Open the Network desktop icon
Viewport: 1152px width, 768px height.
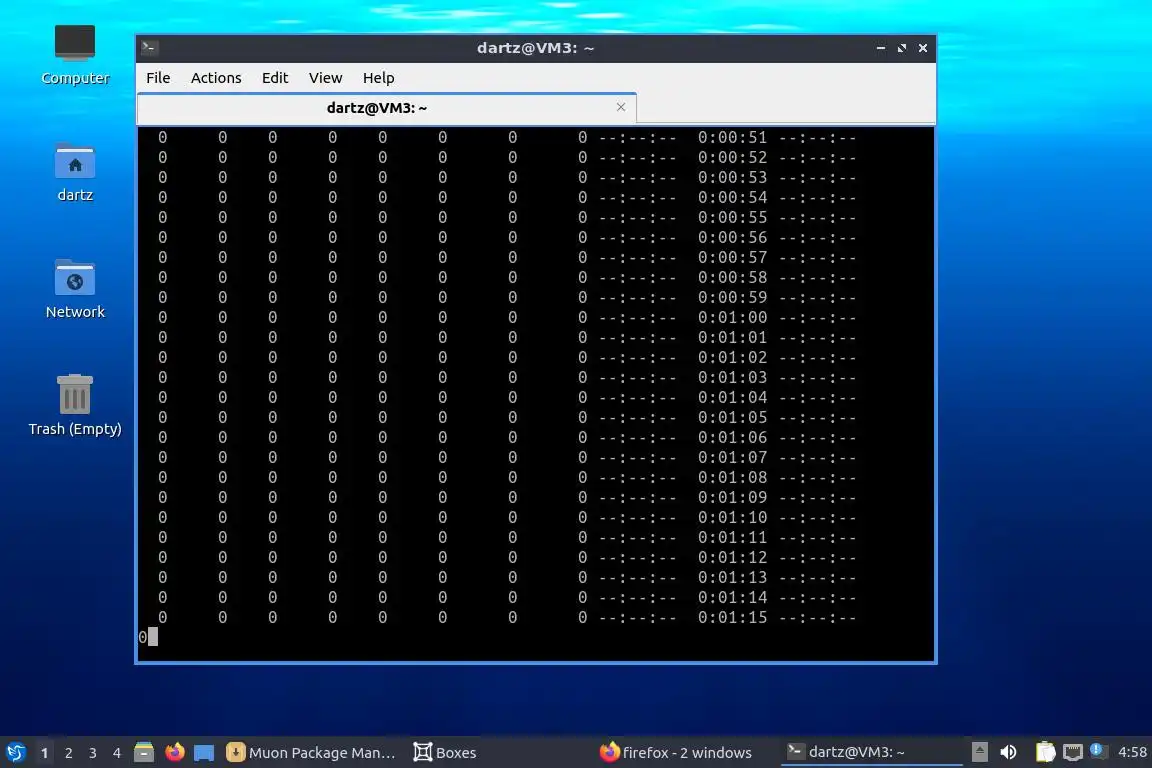tap(75, 289)
